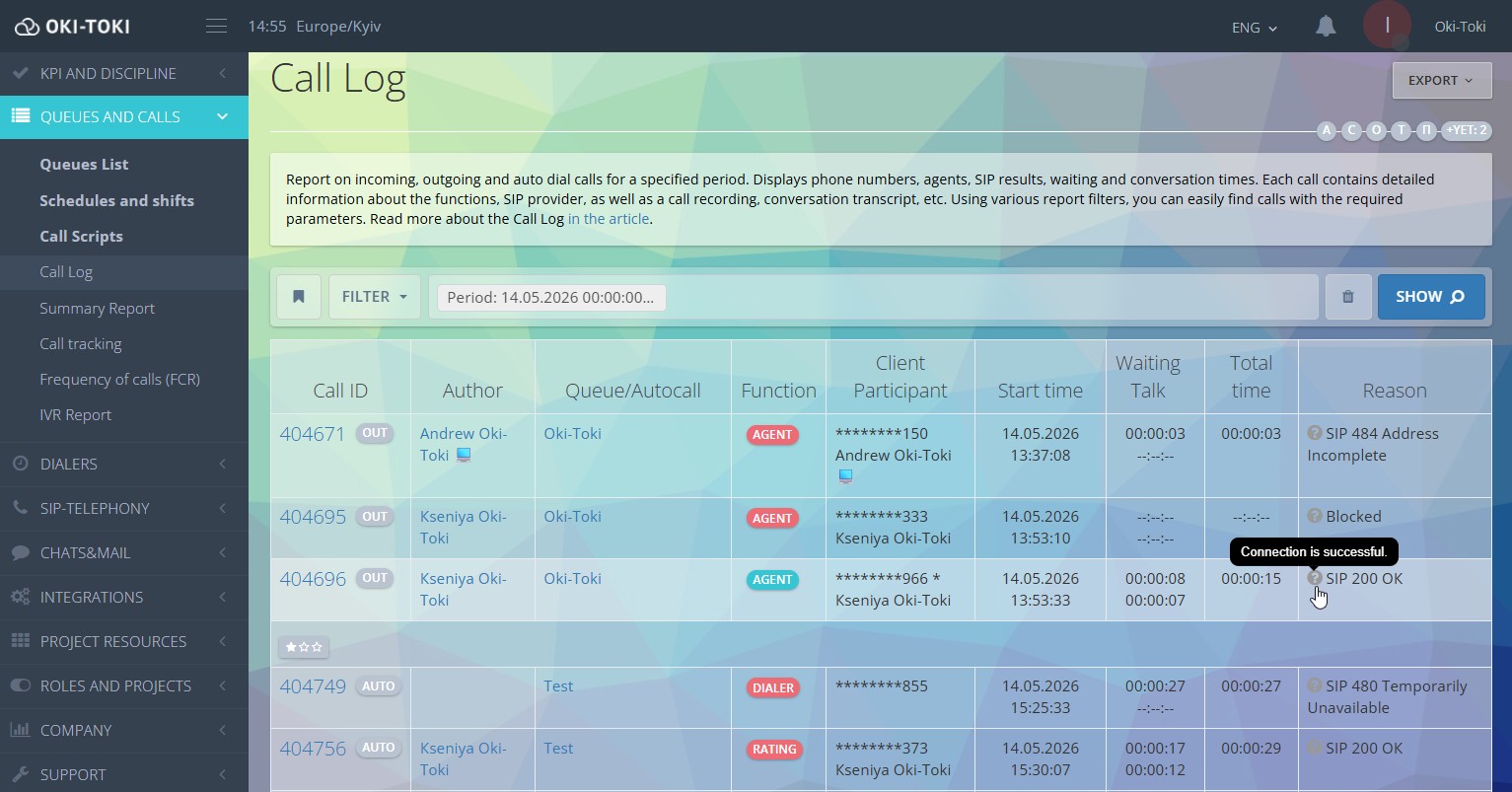
Task: Expand the KPI and Discipline chevron
Action: click(x=223, y=73)
